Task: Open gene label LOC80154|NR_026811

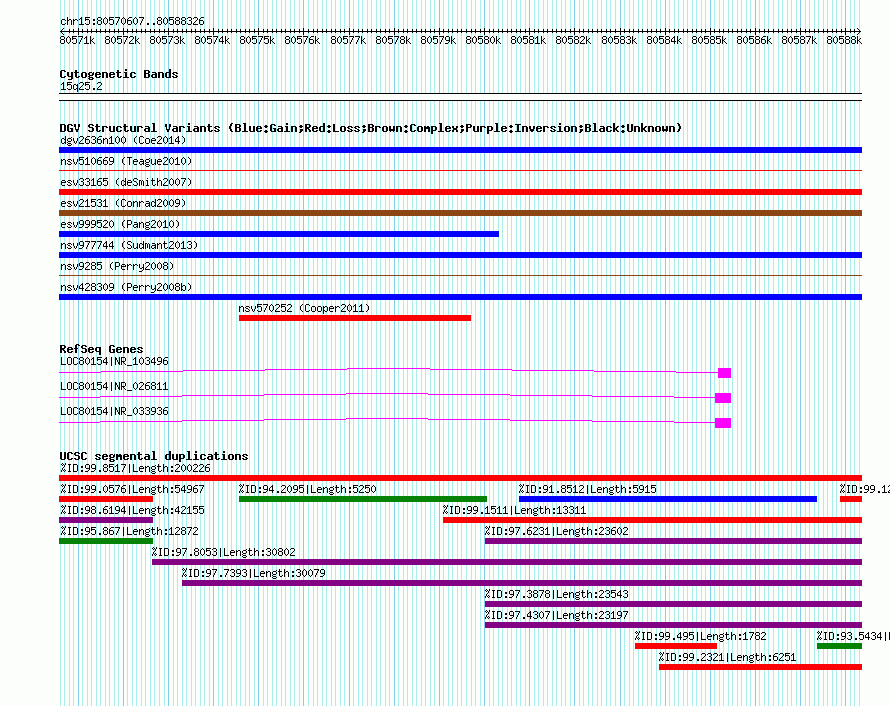Action: click(114, 386)
